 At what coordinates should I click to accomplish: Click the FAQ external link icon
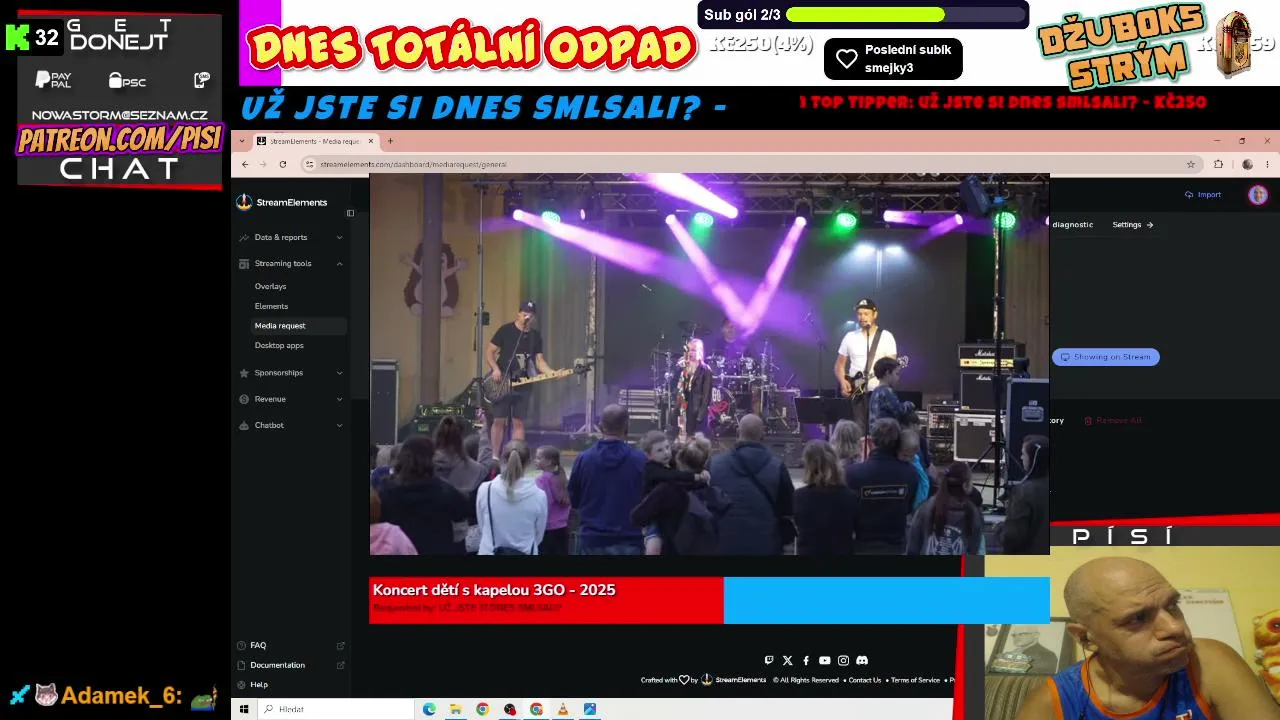341,646
